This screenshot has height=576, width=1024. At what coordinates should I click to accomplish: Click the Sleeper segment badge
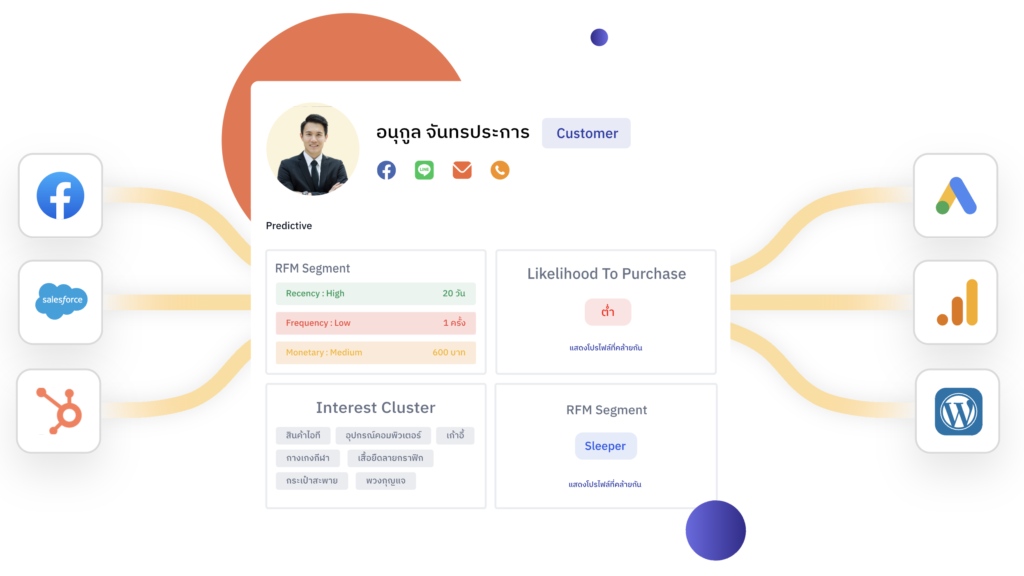pos(605,446)
